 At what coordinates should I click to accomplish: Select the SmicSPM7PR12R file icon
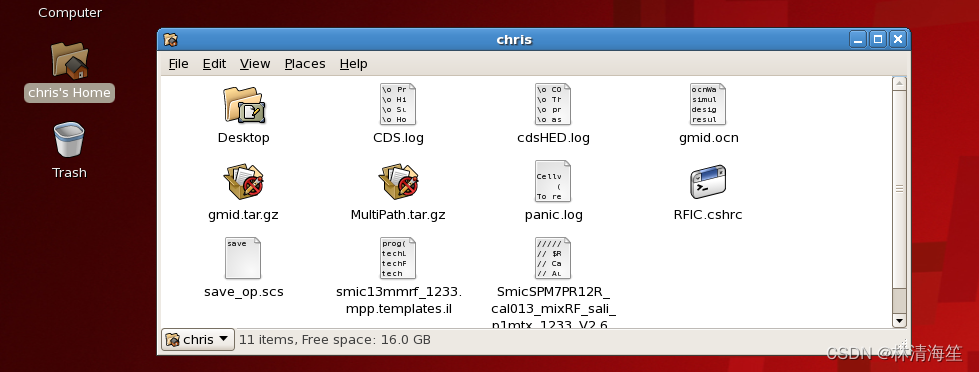click(553, 258)
